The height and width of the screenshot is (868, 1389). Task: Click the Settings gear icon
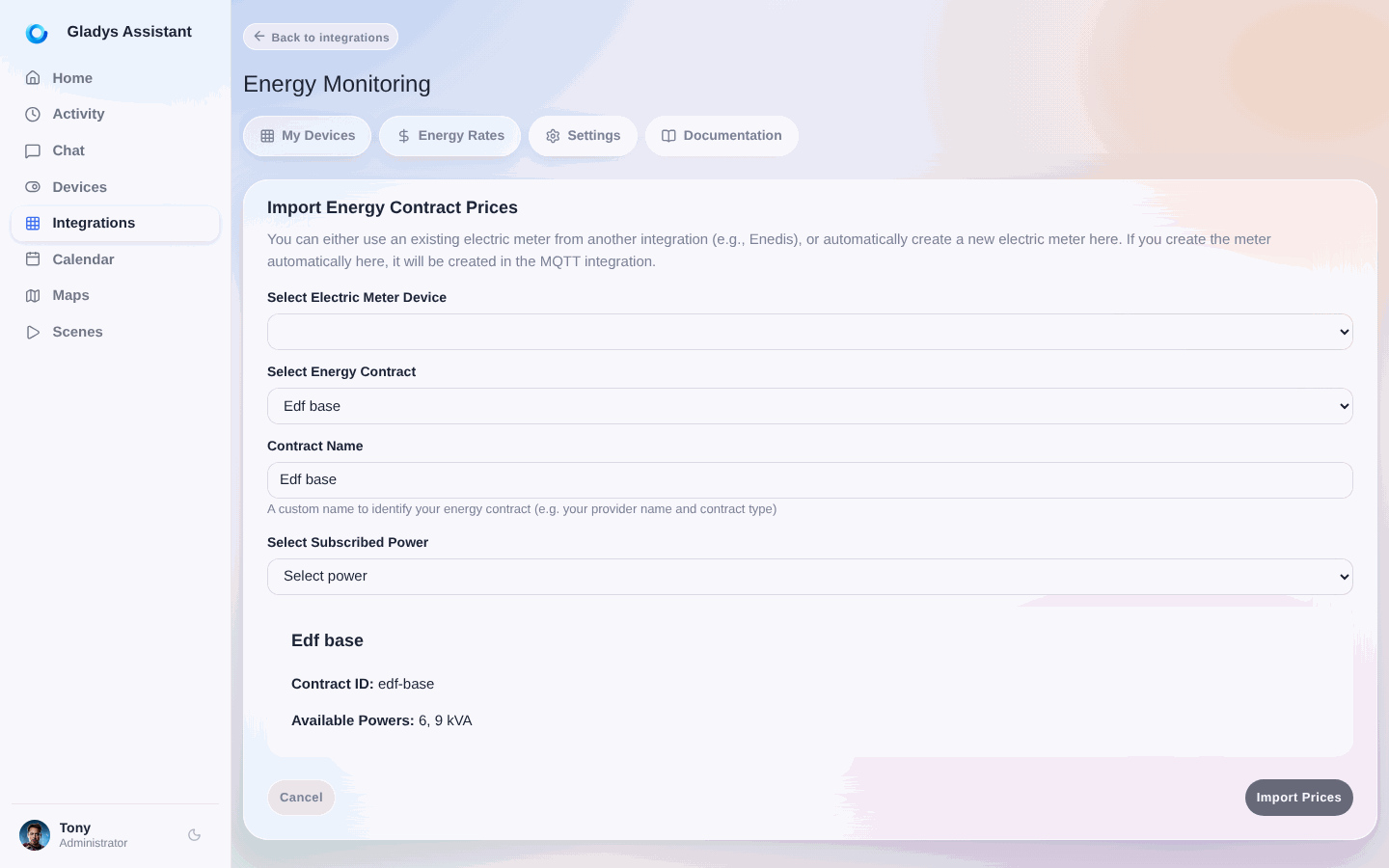(x=553, y=136)
